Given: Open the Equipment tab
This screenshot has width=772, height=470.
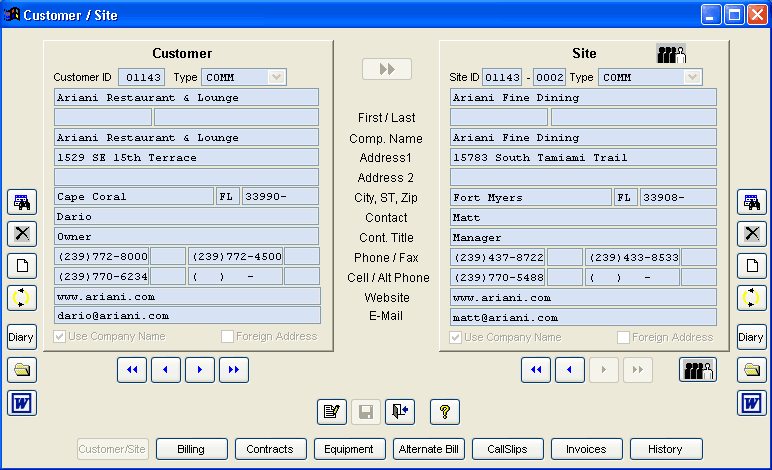Looking at the screenshot, I should point(349,449).
